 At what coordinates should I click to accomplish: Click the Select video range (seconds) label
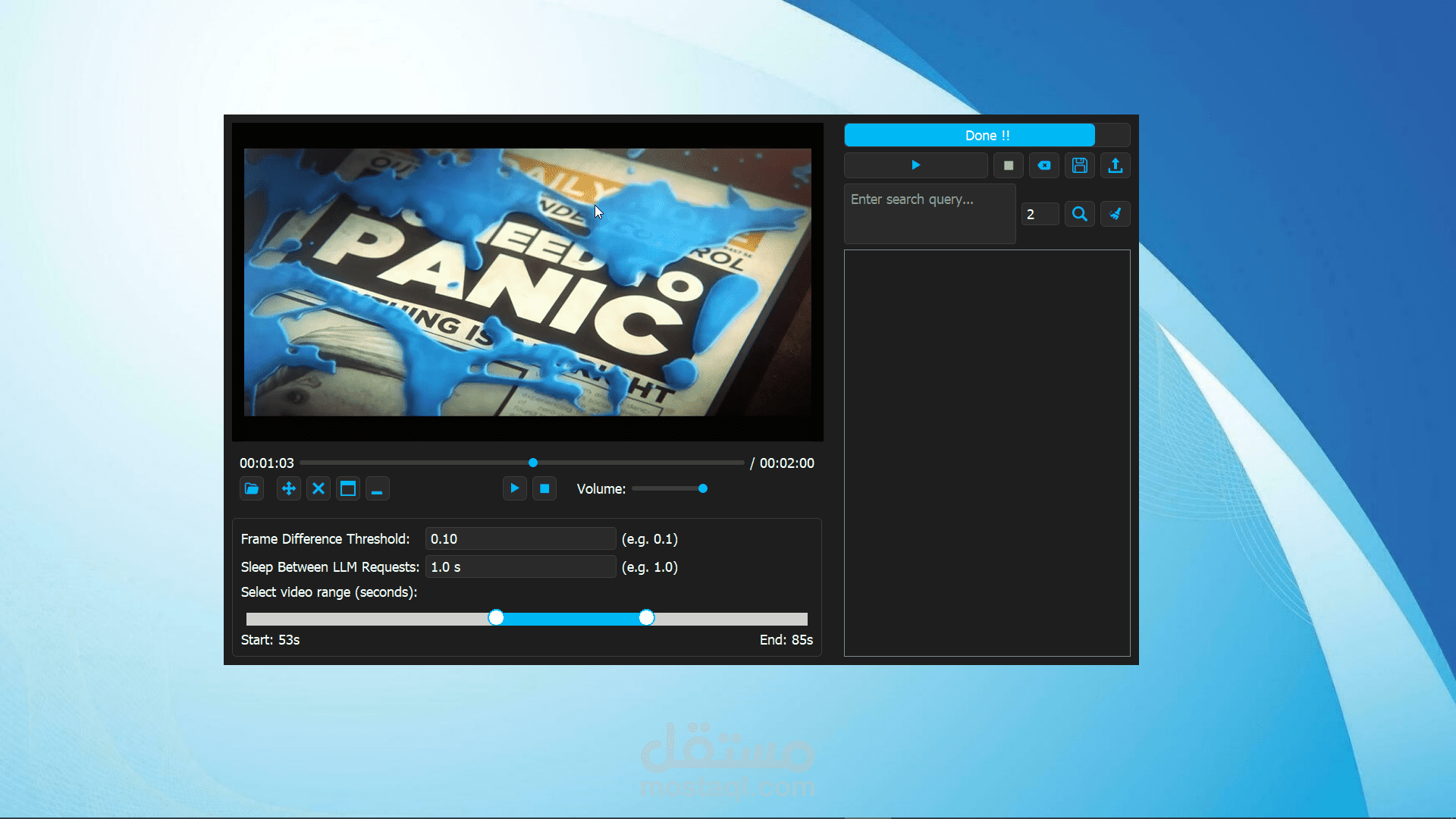pos(329,592)
